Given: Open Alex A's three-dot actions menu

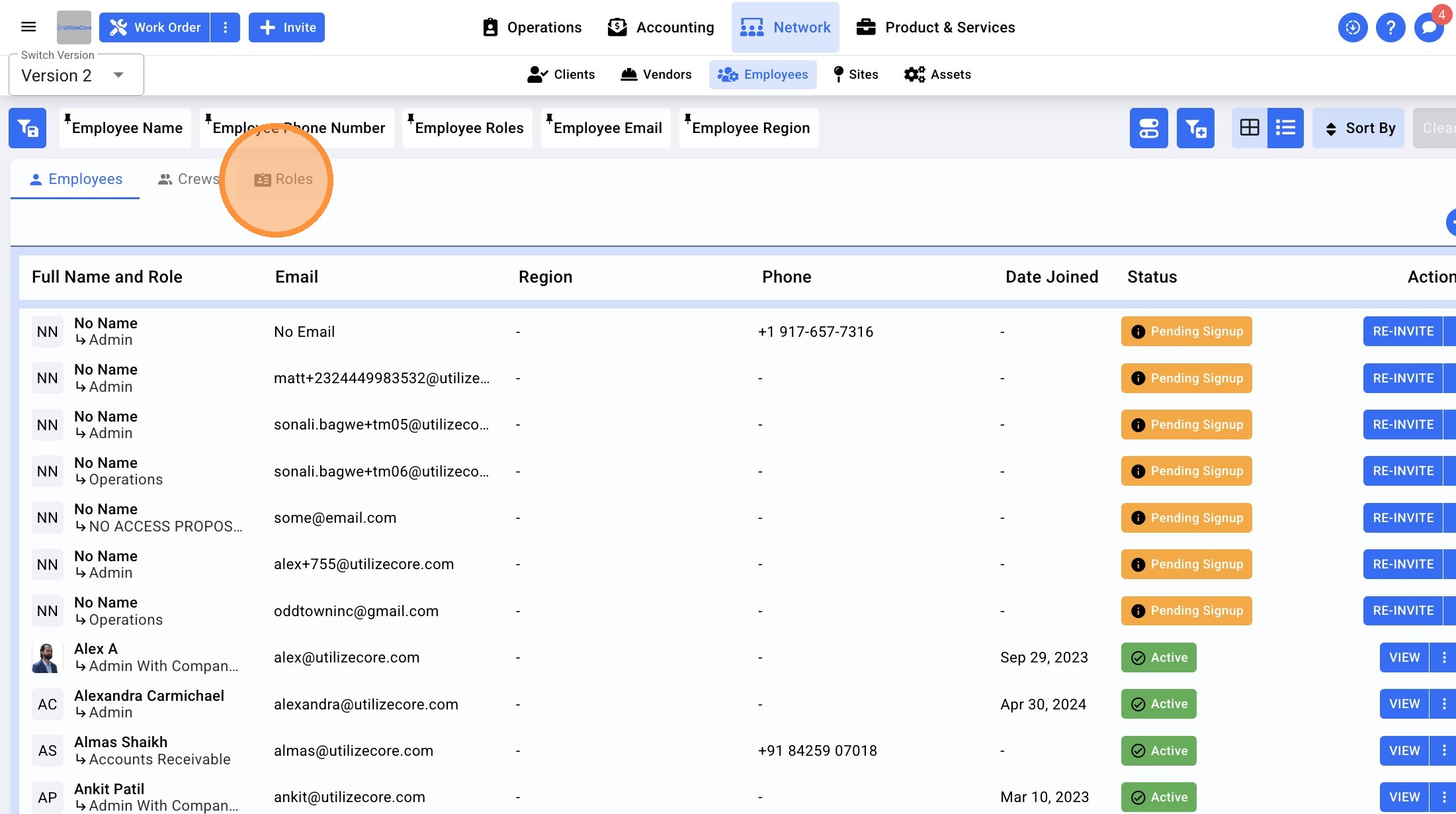Looking at the screenshot, I should (1443, 657).
